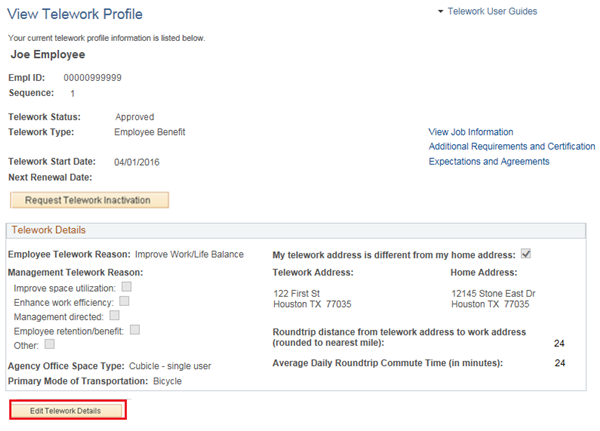Image resolution: width=600 pixels, height=431 pixels.
Task: Enable the Enhance work efficiency checkbox
Action: (x=124, y=301)
